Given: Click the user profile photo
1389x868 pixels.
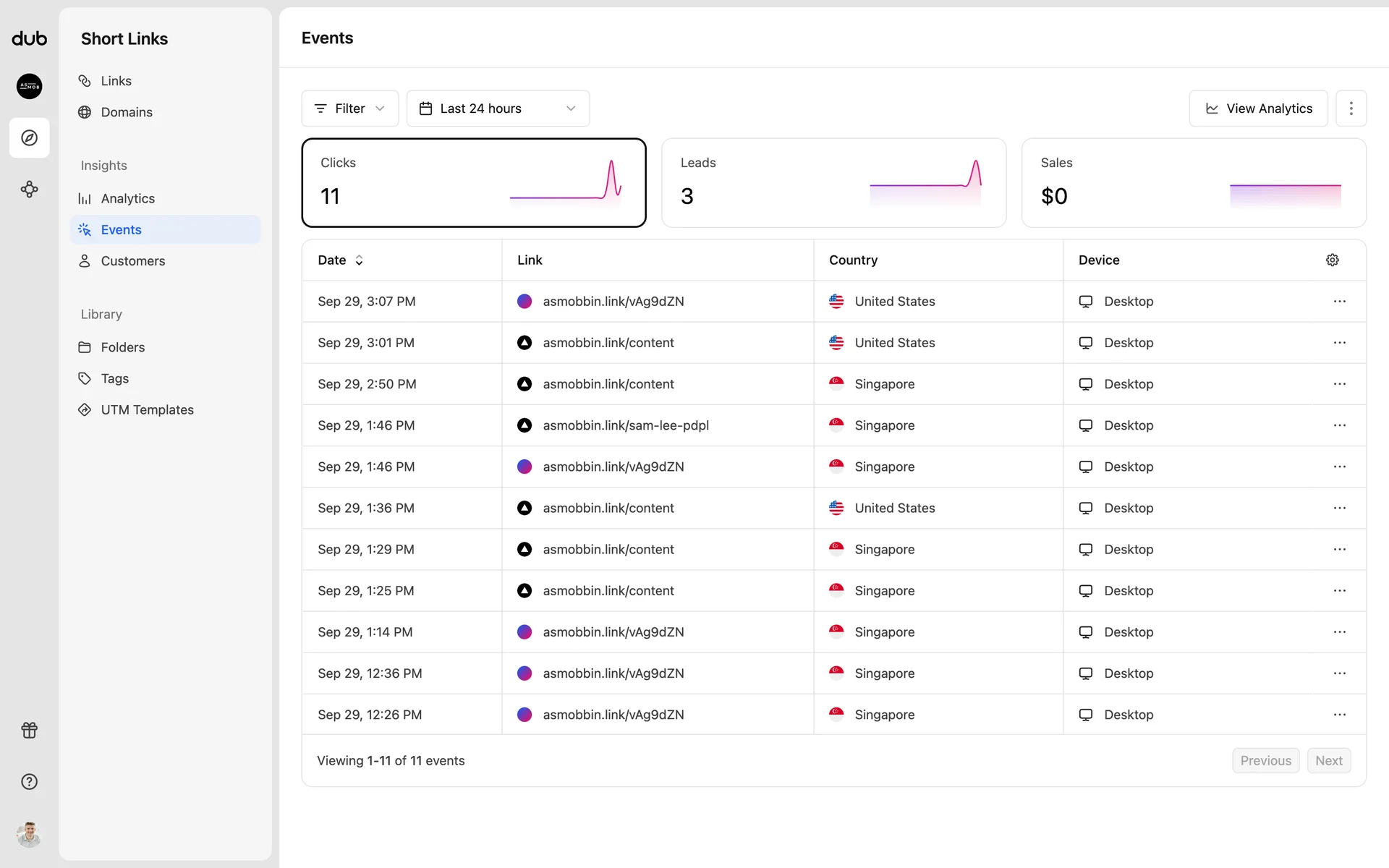Looking at the screenshot, I should coord(29,834).
